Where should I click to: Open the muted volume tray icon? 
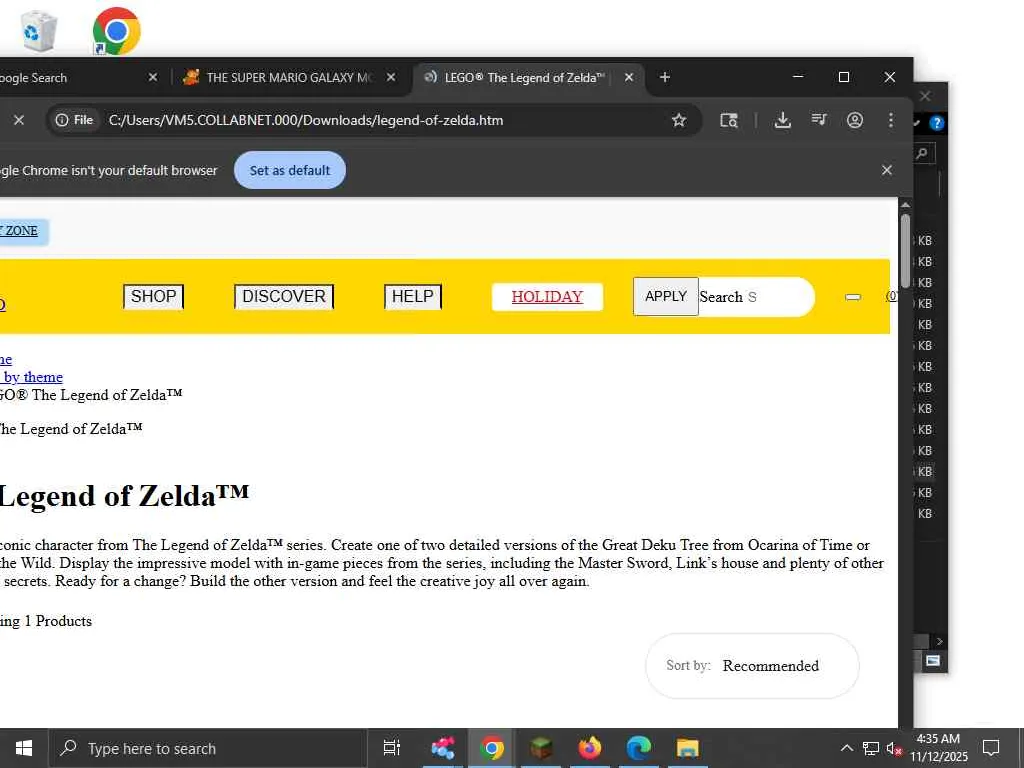pos(894,748)
